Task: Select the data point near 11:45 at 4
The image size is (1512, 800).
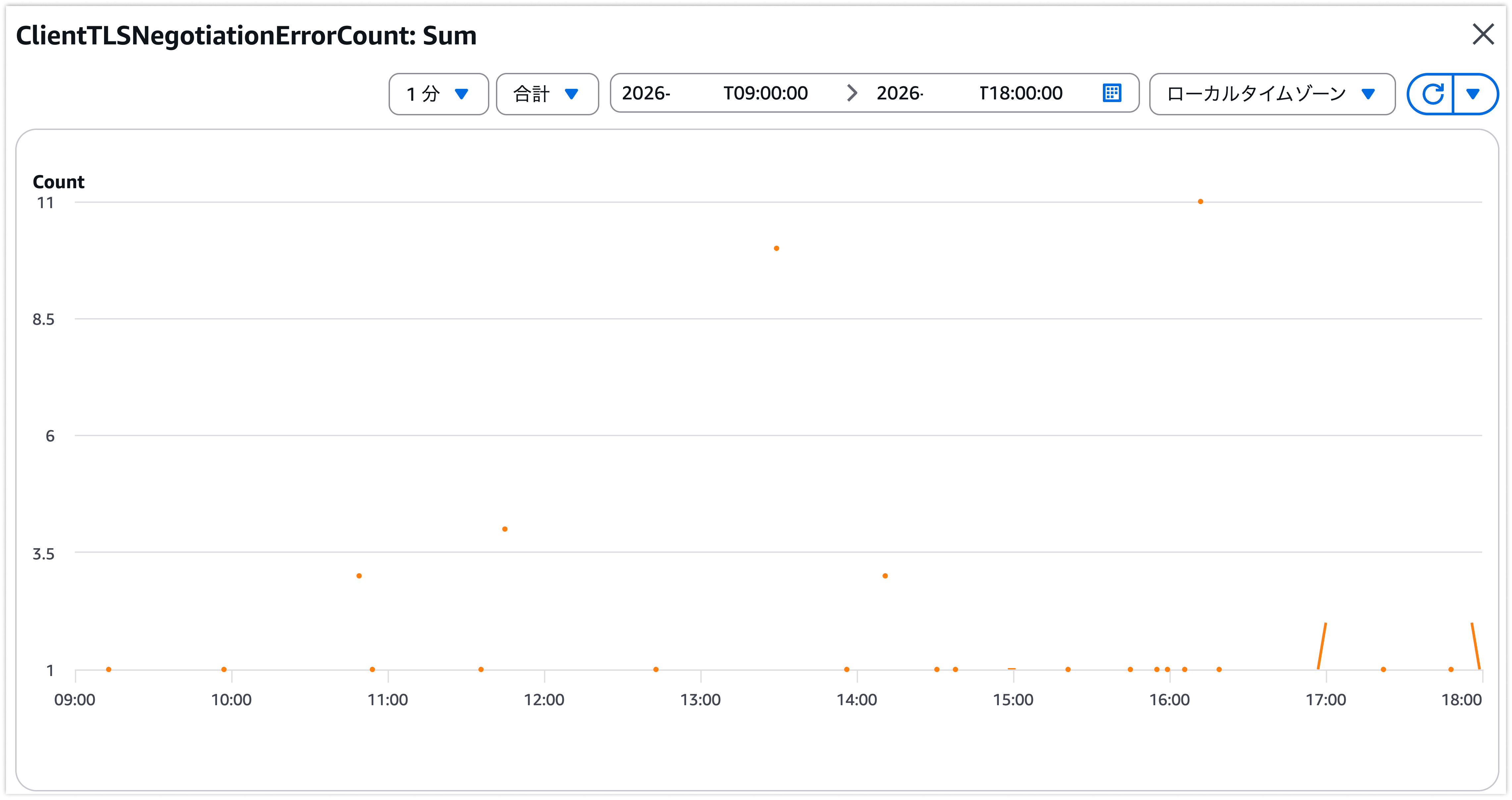Action: coord(504,529)
